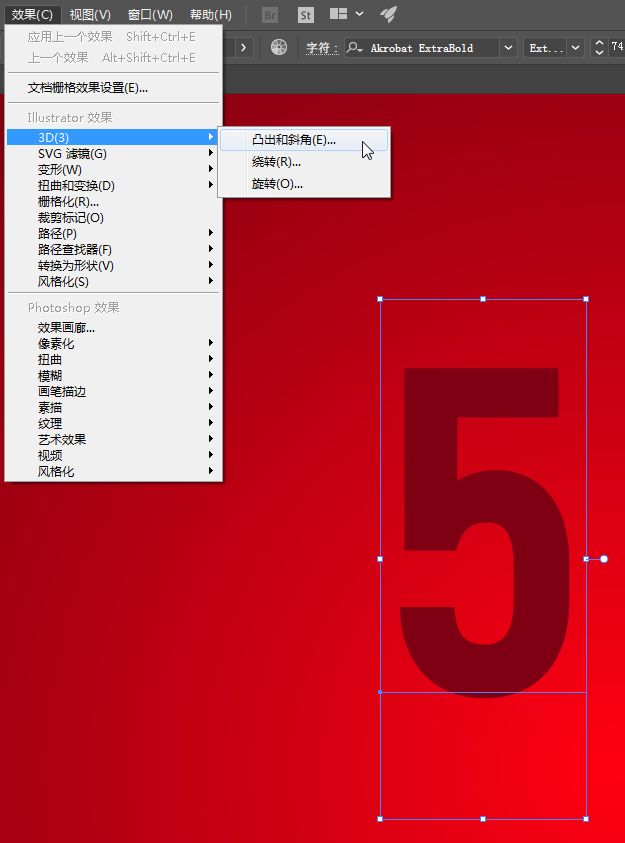Open the View (视图) menu

[90, 15]
